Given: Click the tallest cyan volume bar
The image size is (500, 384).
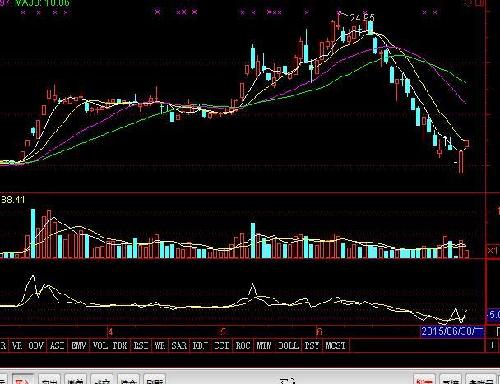Looking at the screenshot, I should click(33, 233).
